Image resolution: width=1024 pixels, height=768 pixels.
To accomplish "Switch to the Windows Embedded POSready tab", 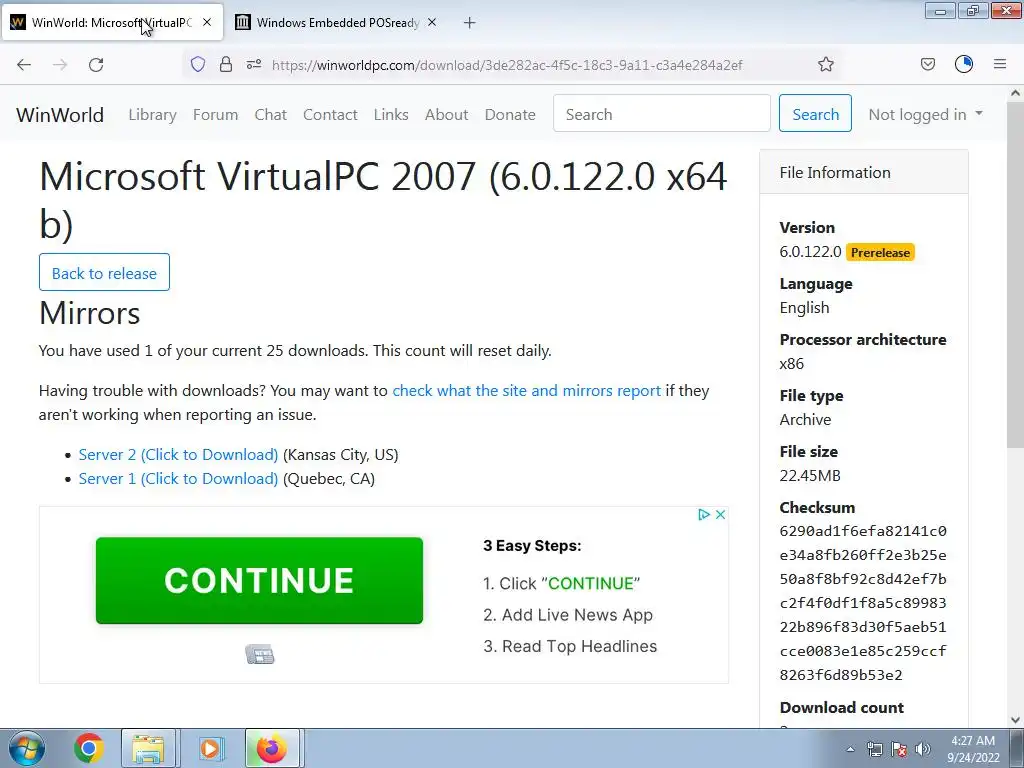I will [x=337, y=22].
